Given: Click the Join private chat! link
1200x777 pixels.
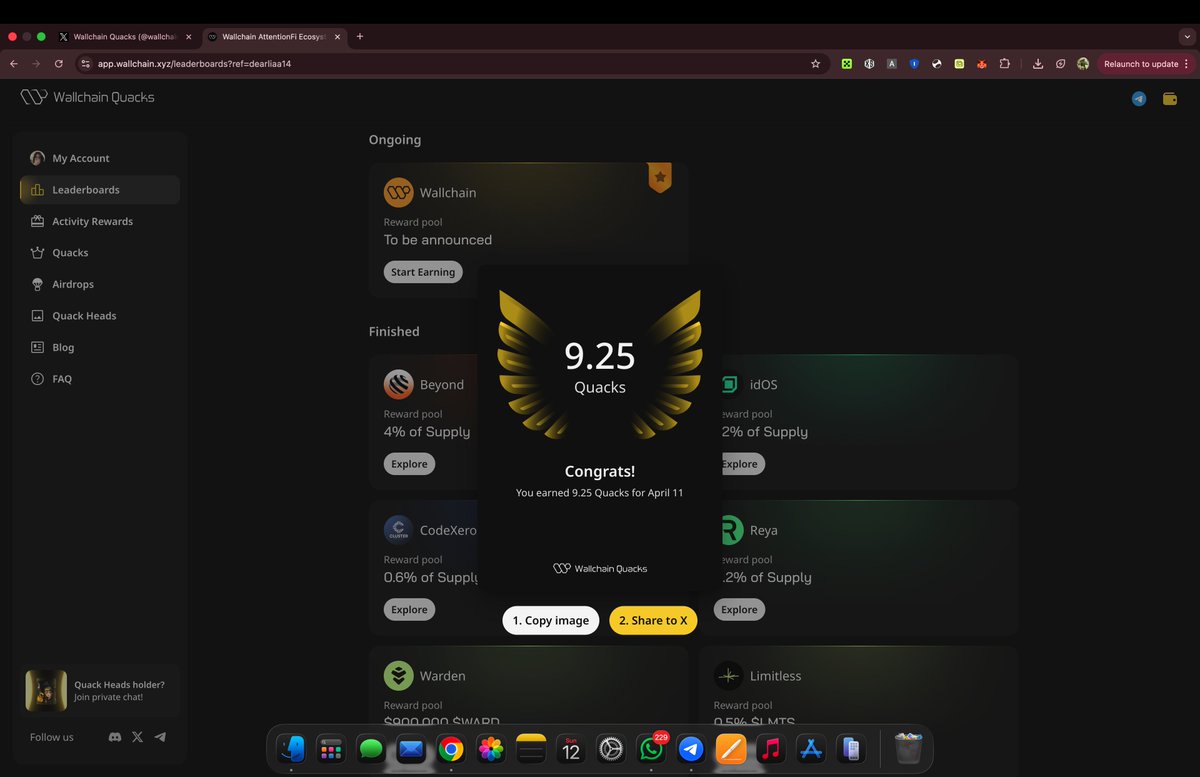Looking at the screenshot, I should pos(108,697).
